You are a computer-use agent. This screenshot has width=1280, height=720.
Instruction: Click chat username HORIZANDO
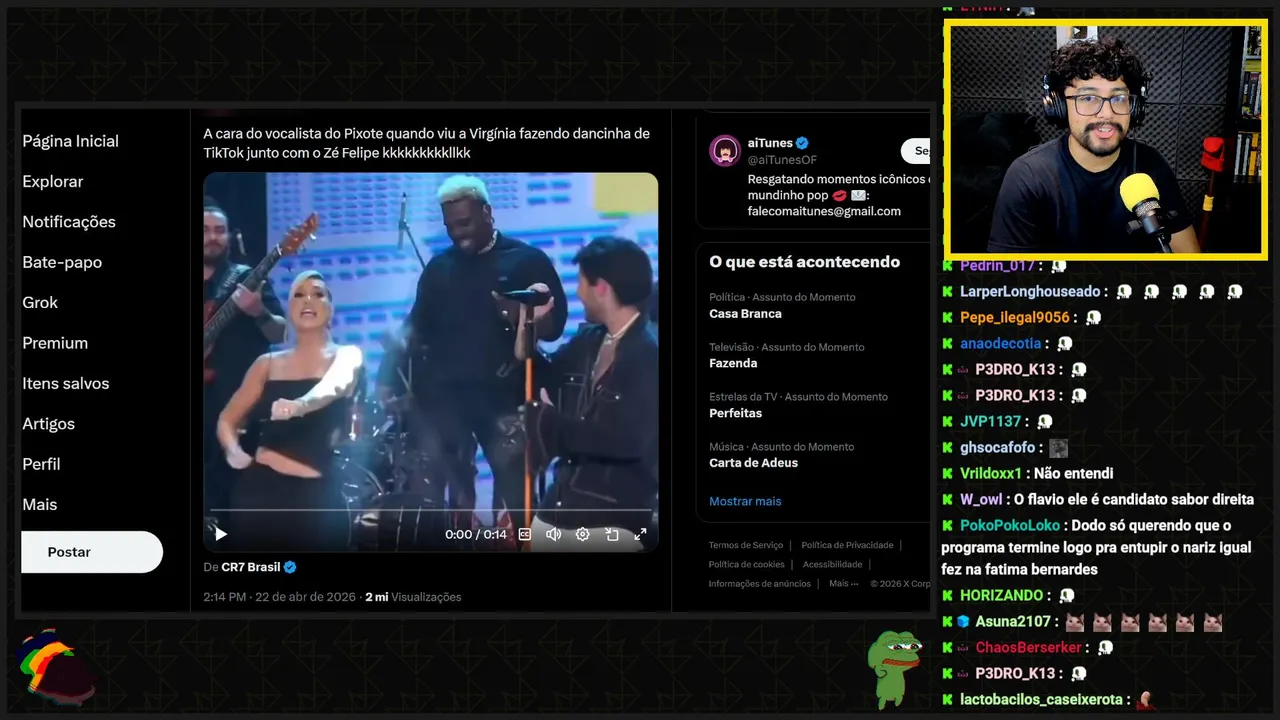pyautogui.click(x=1002, y=595)
